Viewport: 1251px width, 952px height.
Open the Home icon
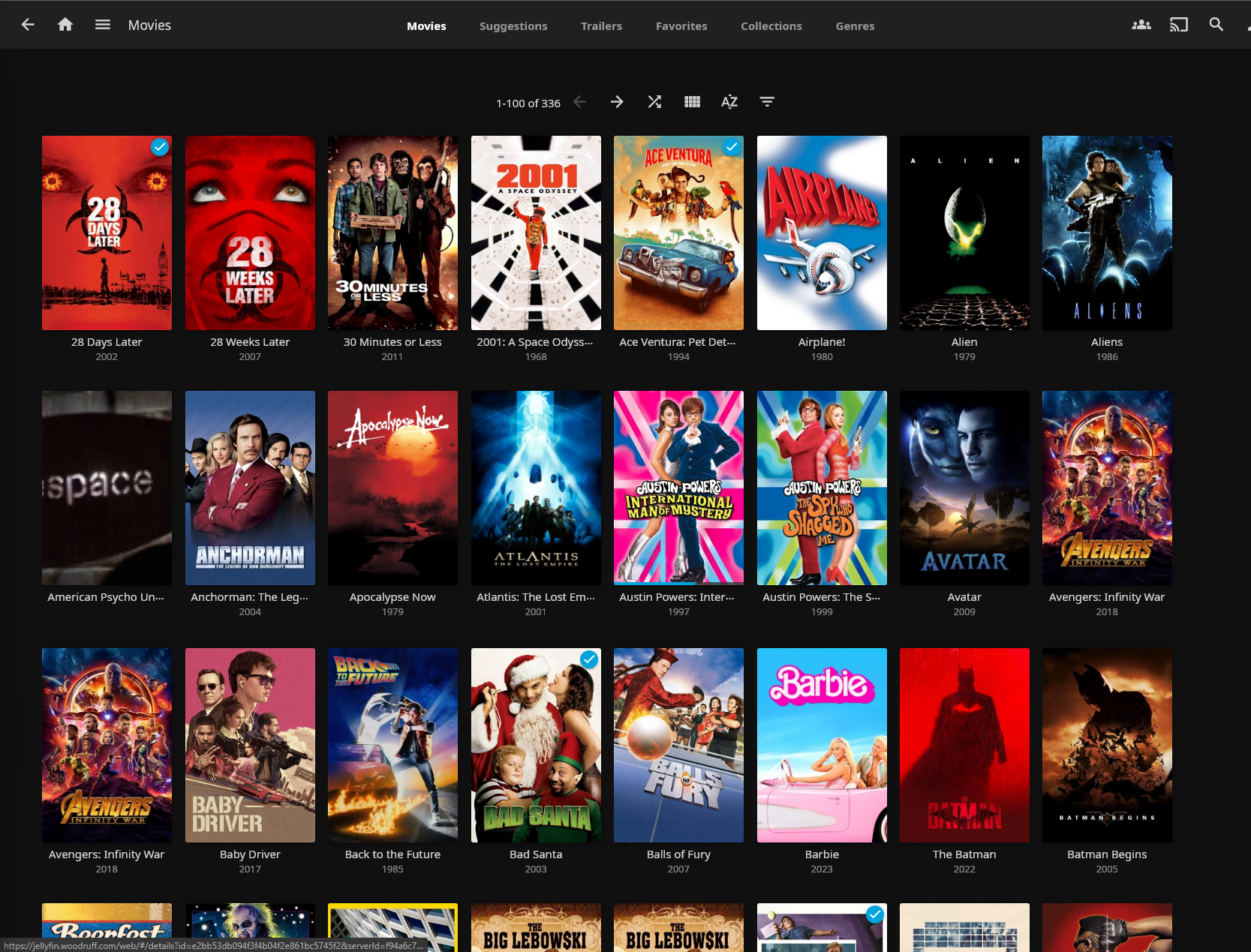[65, 25]
